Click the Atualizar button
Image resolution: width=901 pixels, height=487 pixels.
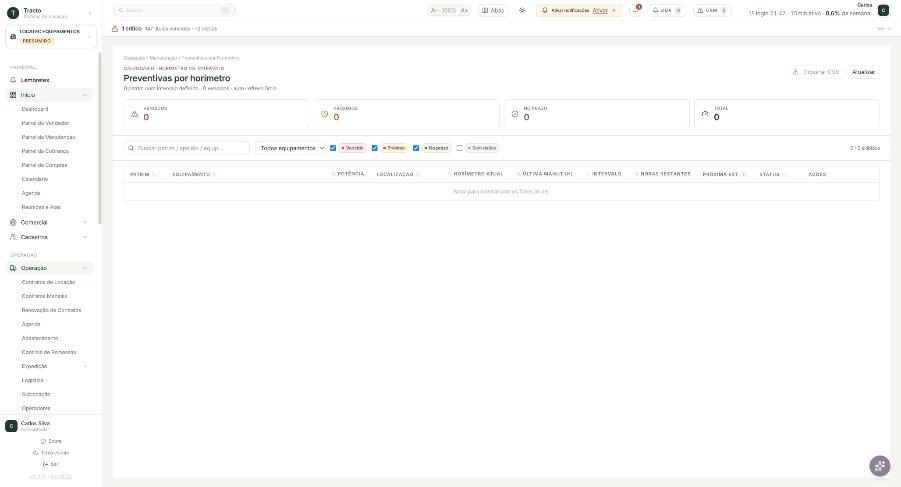point(863,72)
